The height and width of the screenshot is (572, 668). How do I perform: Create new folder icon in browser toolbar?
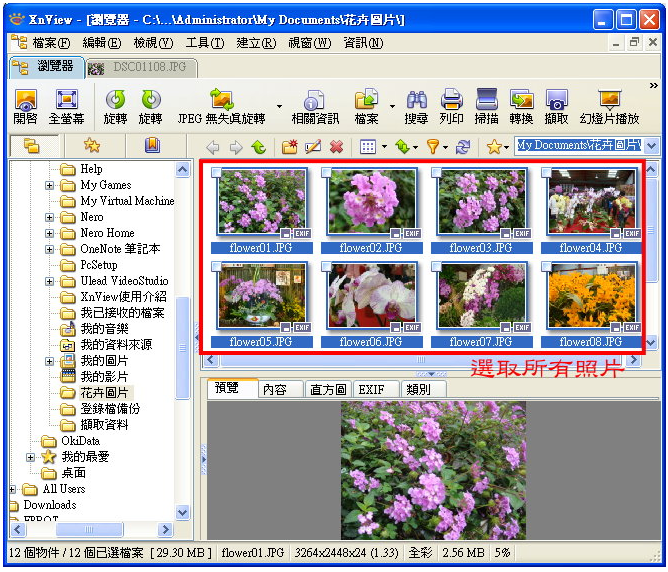tap(290, 147)
